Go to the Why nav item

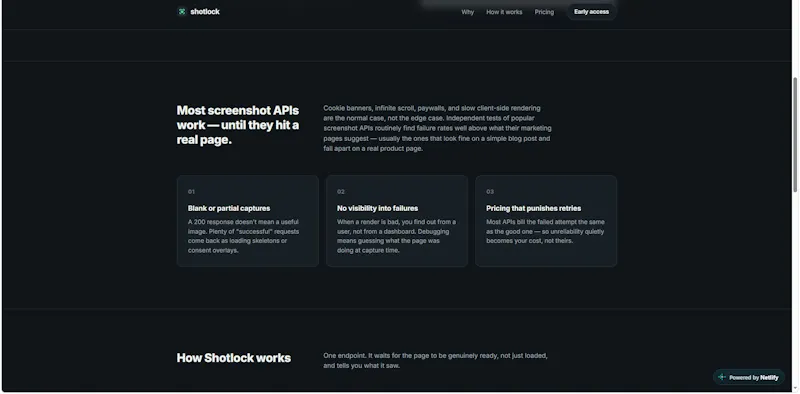click(467, 12)
